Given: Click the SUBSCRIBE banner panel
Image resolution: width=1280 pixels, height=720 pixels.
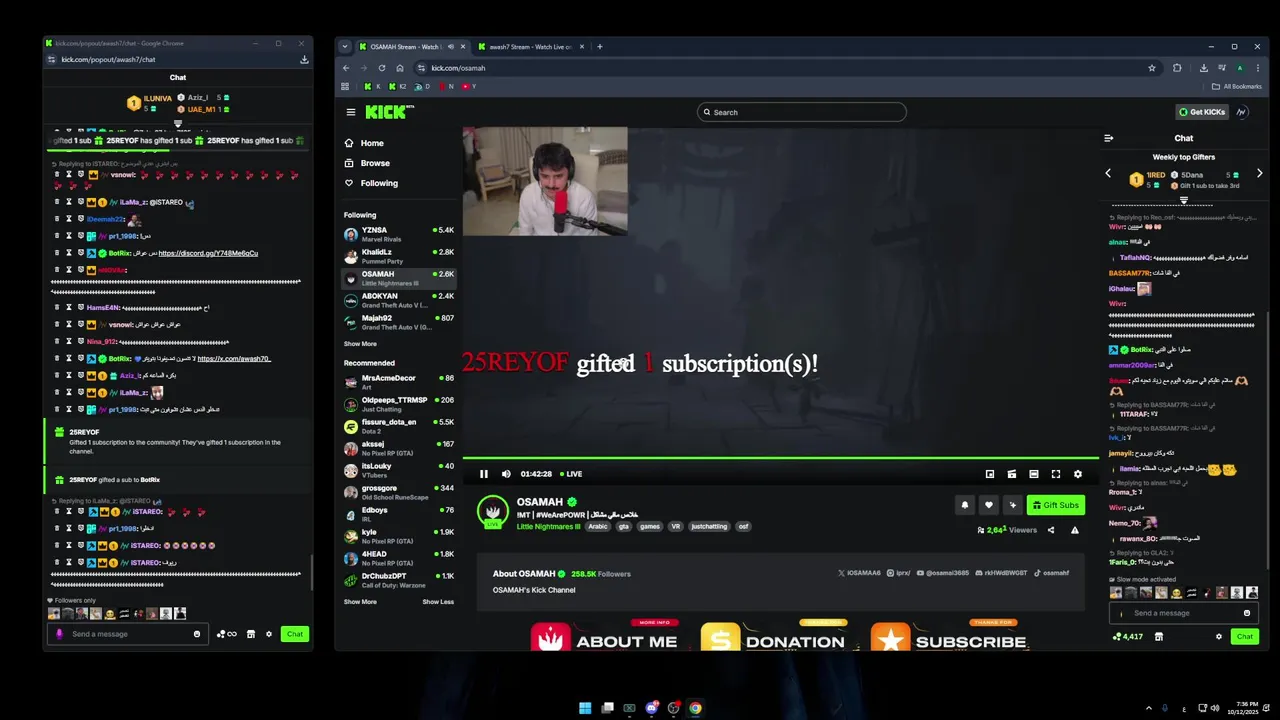Looking at the screenshot, I should (x=948, y=637).
